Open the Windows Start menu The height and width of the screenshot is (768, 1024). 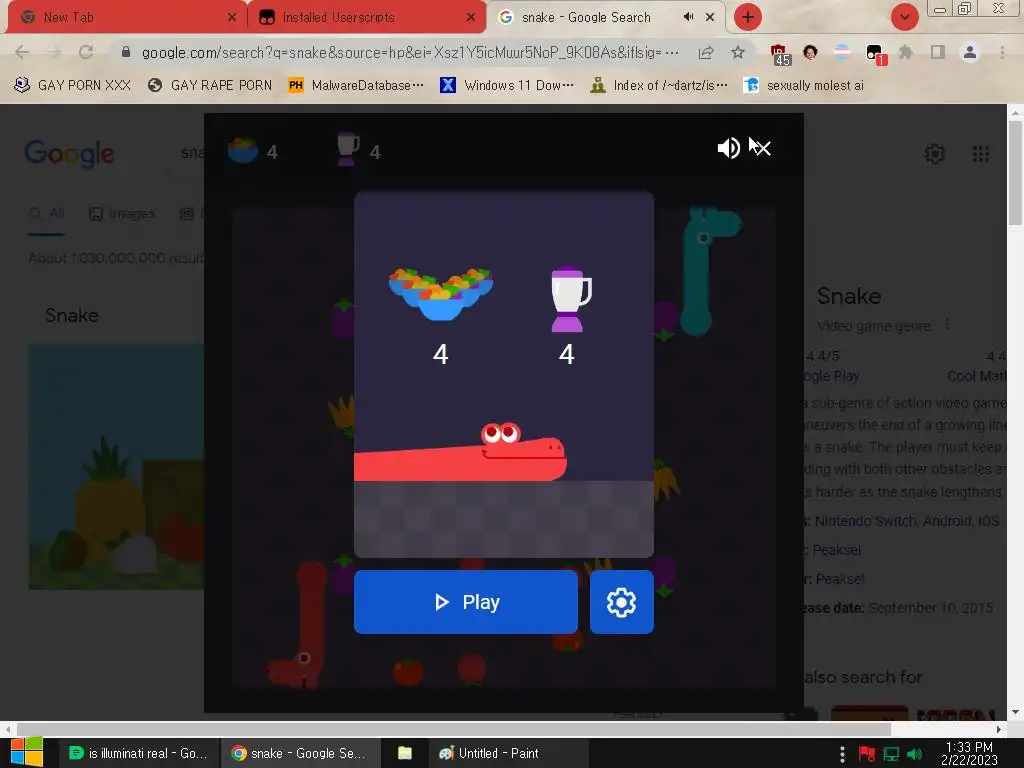click(x=27, y=752)
